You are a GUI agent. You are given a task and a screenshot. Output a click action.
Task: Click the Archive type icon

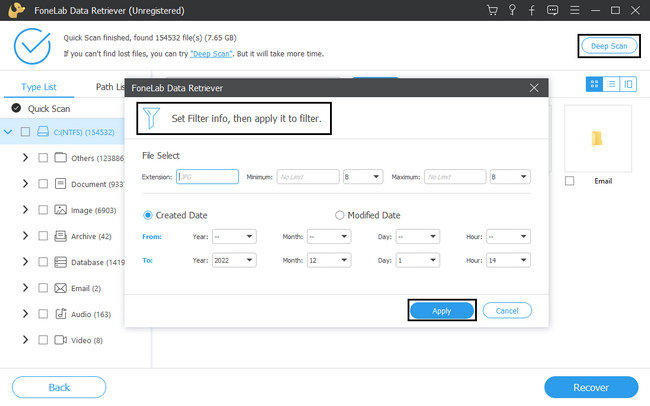coord(61,236)
